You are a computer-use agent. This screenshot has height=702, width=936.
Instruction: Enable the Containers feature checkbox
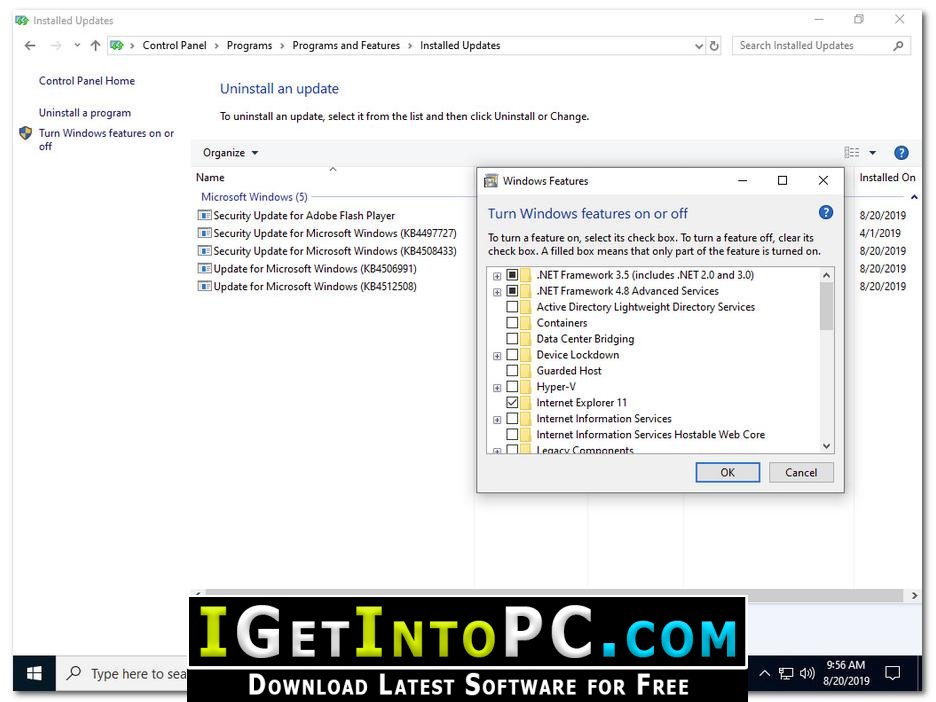(x=512, y=322)
